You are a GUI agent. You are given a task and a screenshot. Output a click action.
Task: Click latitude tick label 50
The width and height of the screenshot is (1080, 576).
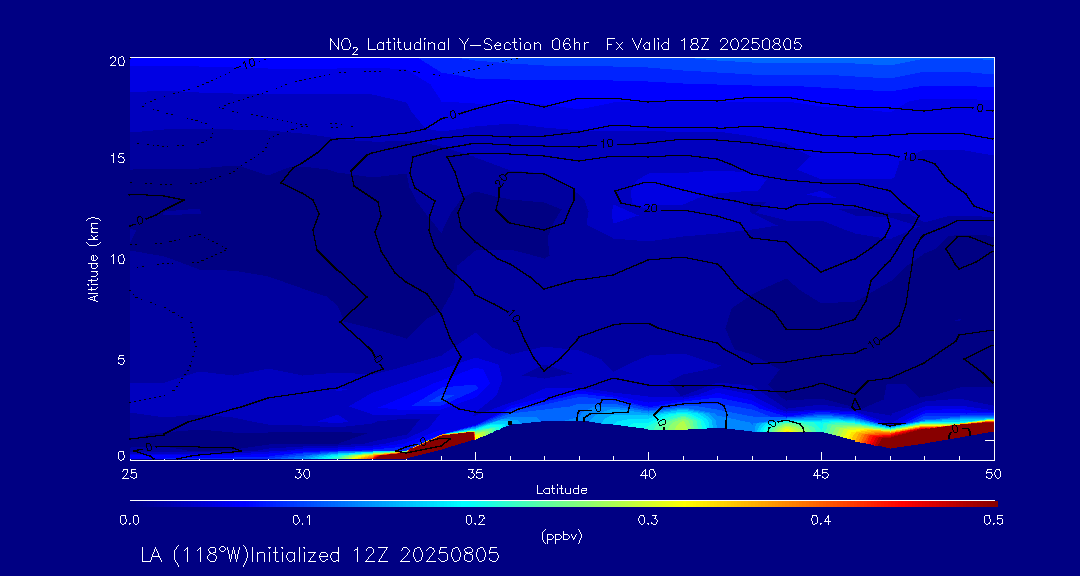tap(994, 474)
